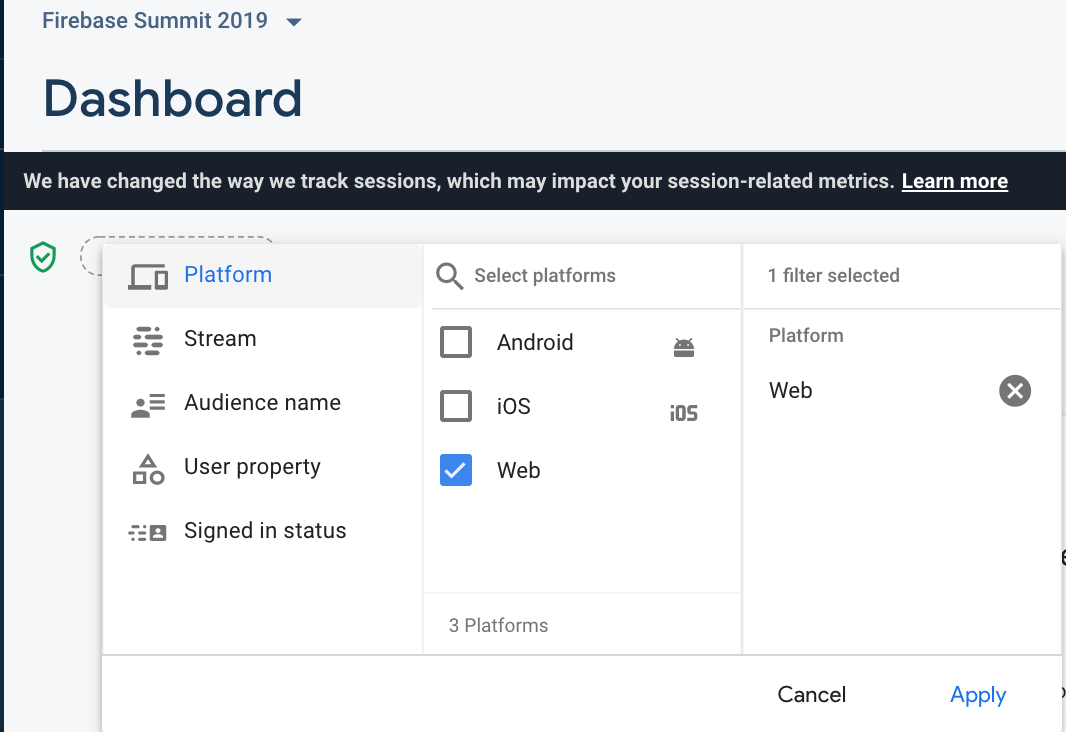Open the Learn more link
The image size is (1066, 732).
click(954, 181)
